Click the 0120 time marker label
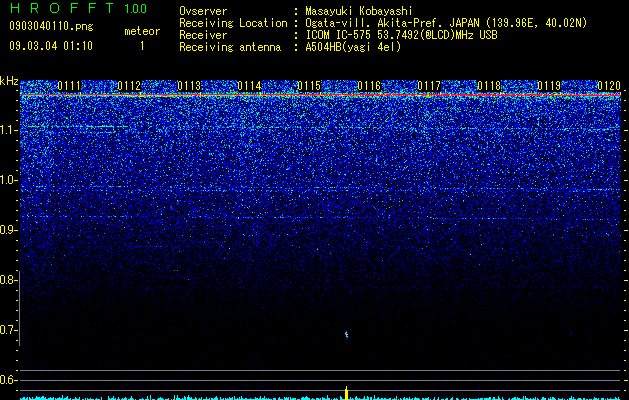 pos(609,86)
